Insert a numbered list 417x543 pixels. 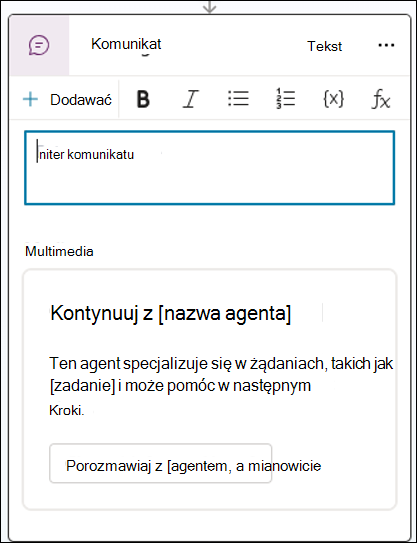pyautogui.click(x=285, y=99)
